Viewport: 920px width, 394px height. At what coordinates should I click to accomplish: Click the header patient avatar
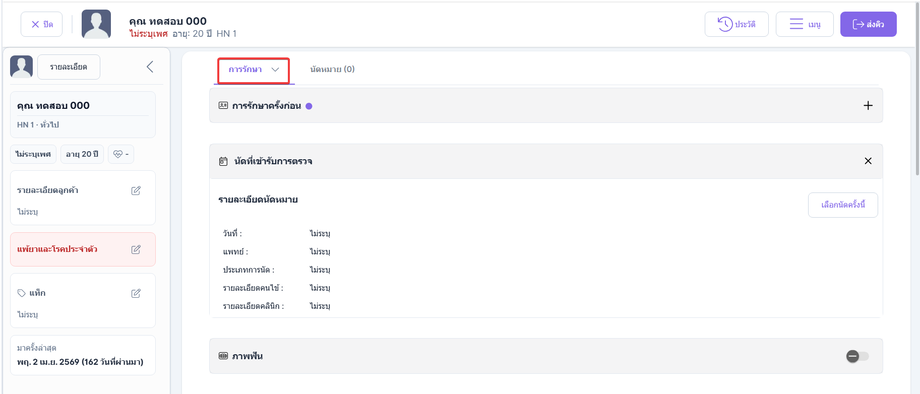pos(96,24)
